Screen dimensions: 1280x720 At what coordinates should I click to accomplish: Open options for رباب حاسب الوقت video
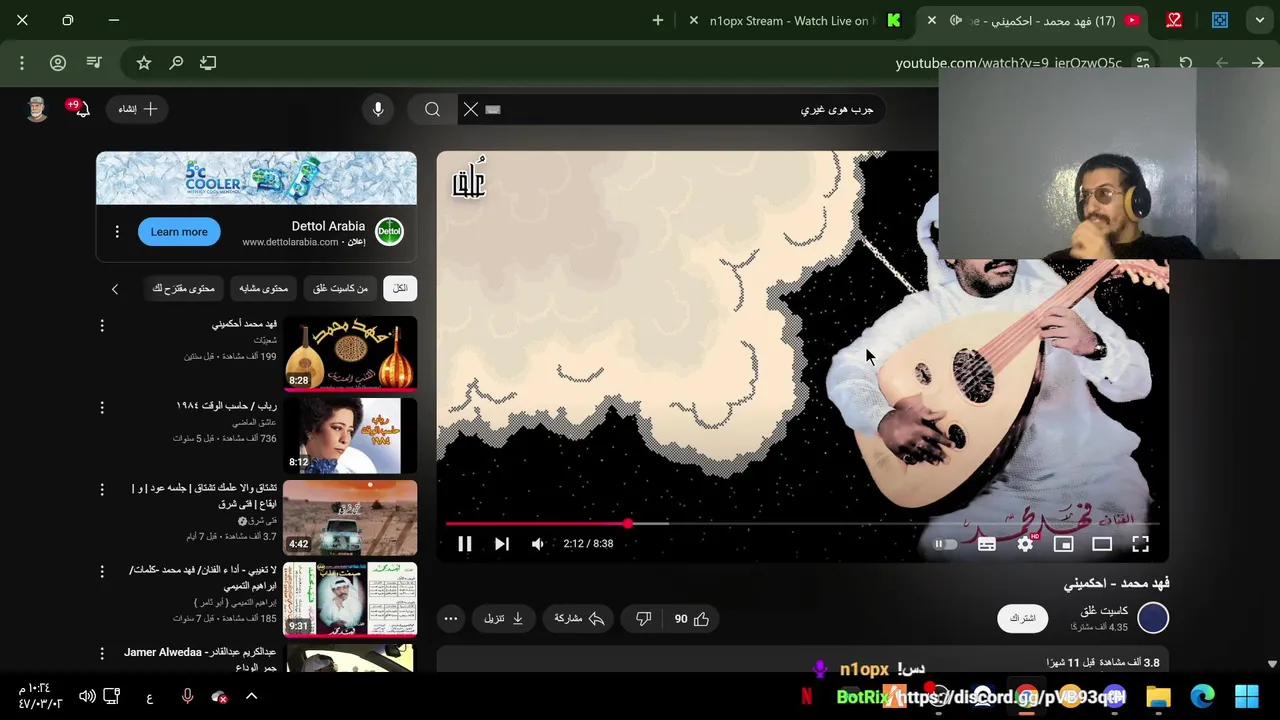tap(101, 407)
